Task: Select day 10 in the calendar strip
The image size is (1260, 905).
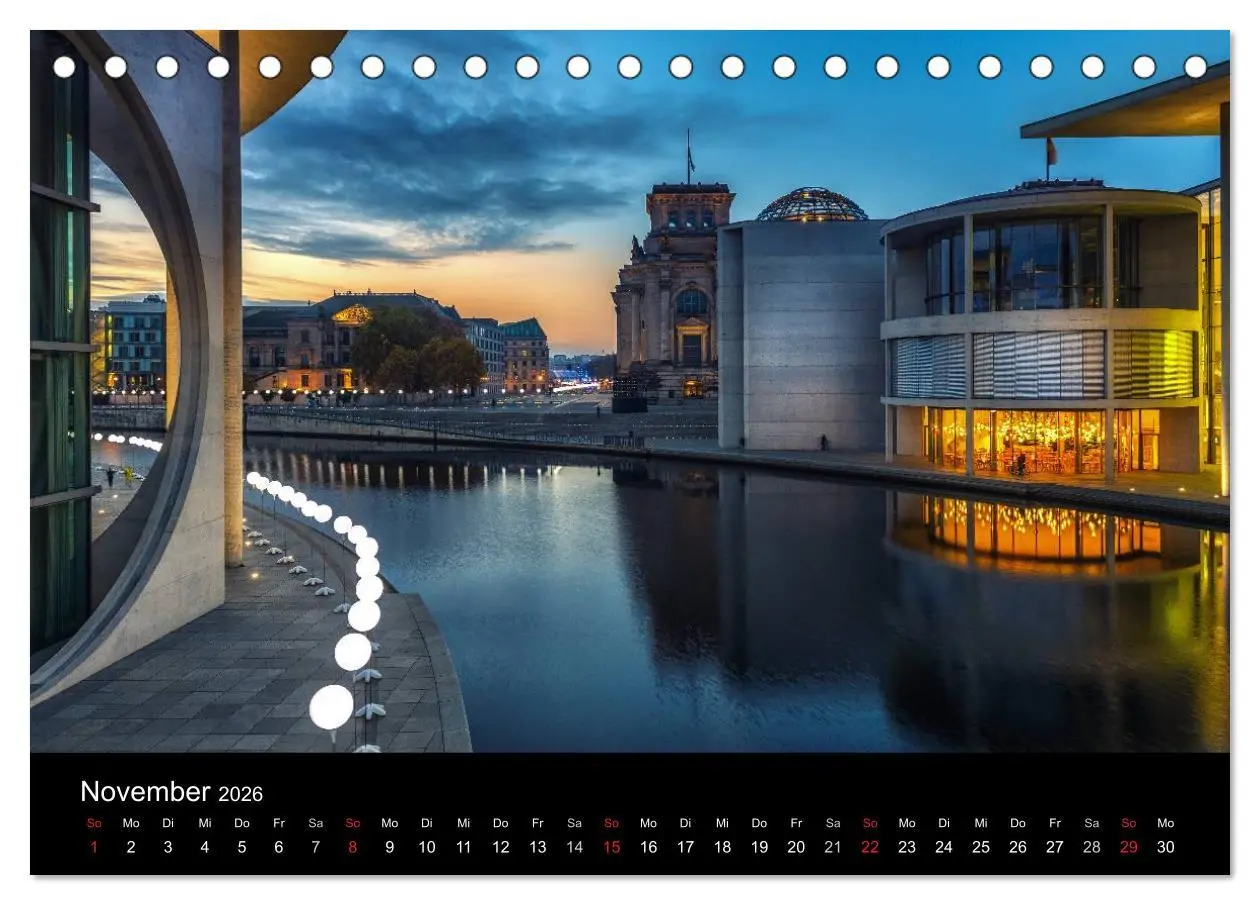Action: pyautogui.click(x=427, y=847)
